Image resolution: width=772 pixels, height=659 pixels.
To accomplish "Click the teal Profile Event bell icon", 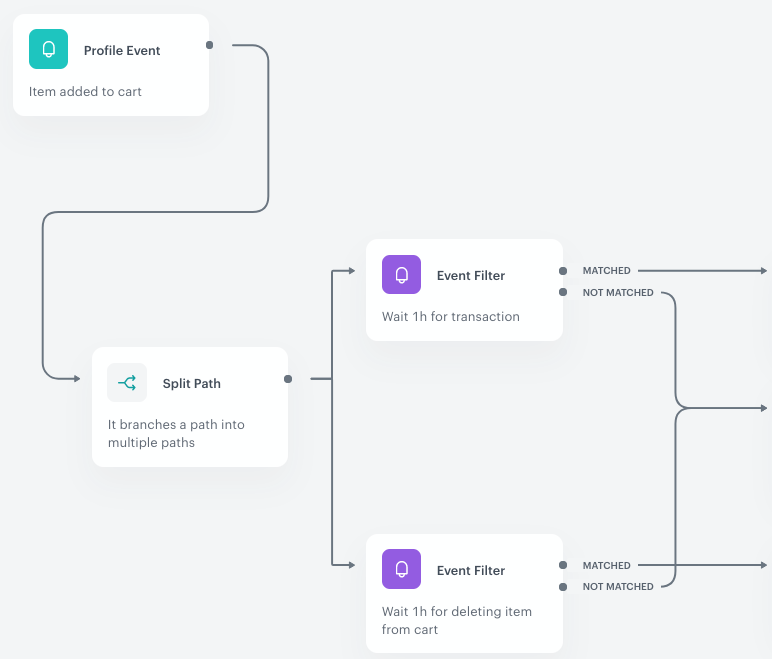I will [x=48, y=50].
